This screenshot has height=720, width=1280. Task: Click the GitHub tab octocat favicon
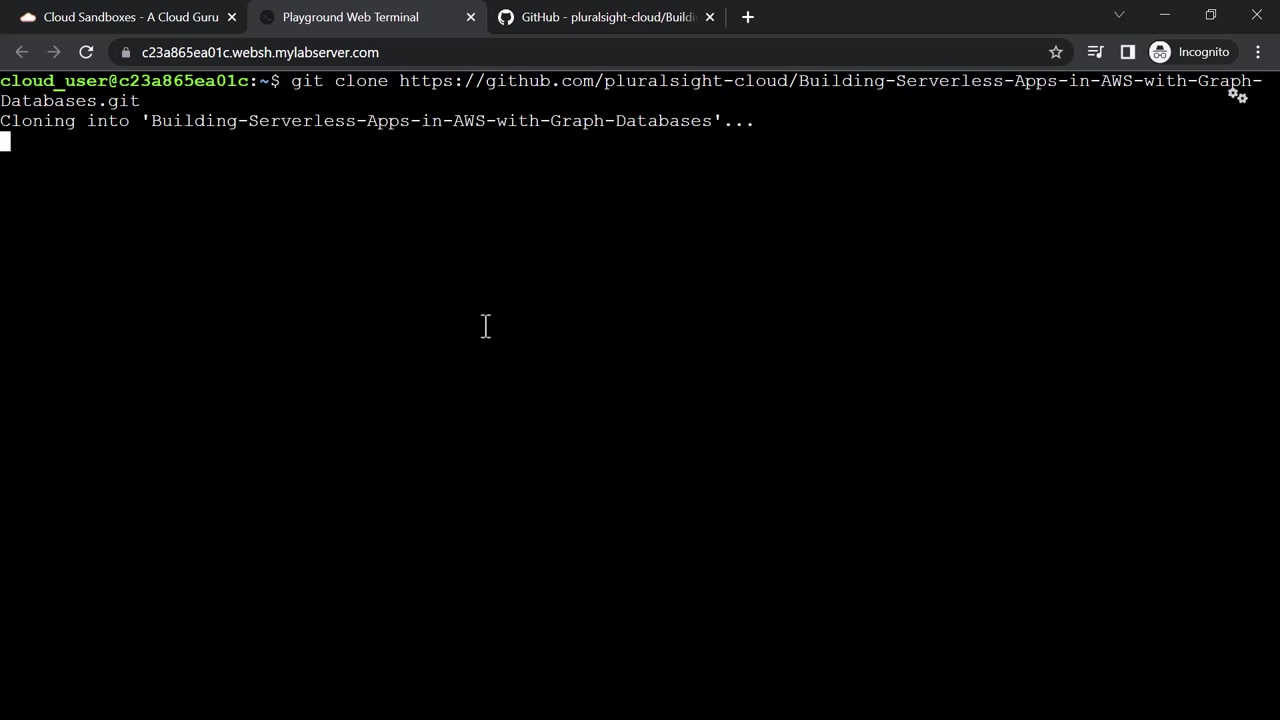[506, 17]
